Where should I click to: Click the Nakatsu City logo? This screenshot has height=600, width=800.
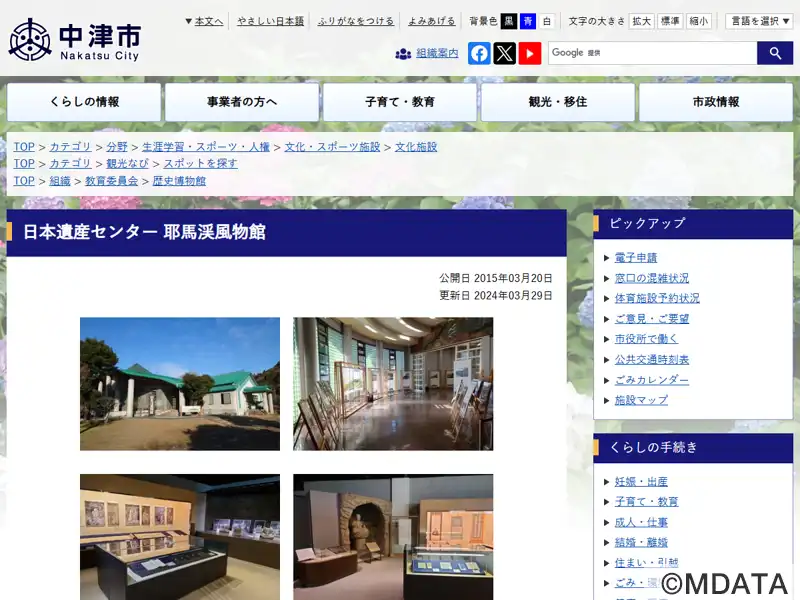(x=74, y=40)
